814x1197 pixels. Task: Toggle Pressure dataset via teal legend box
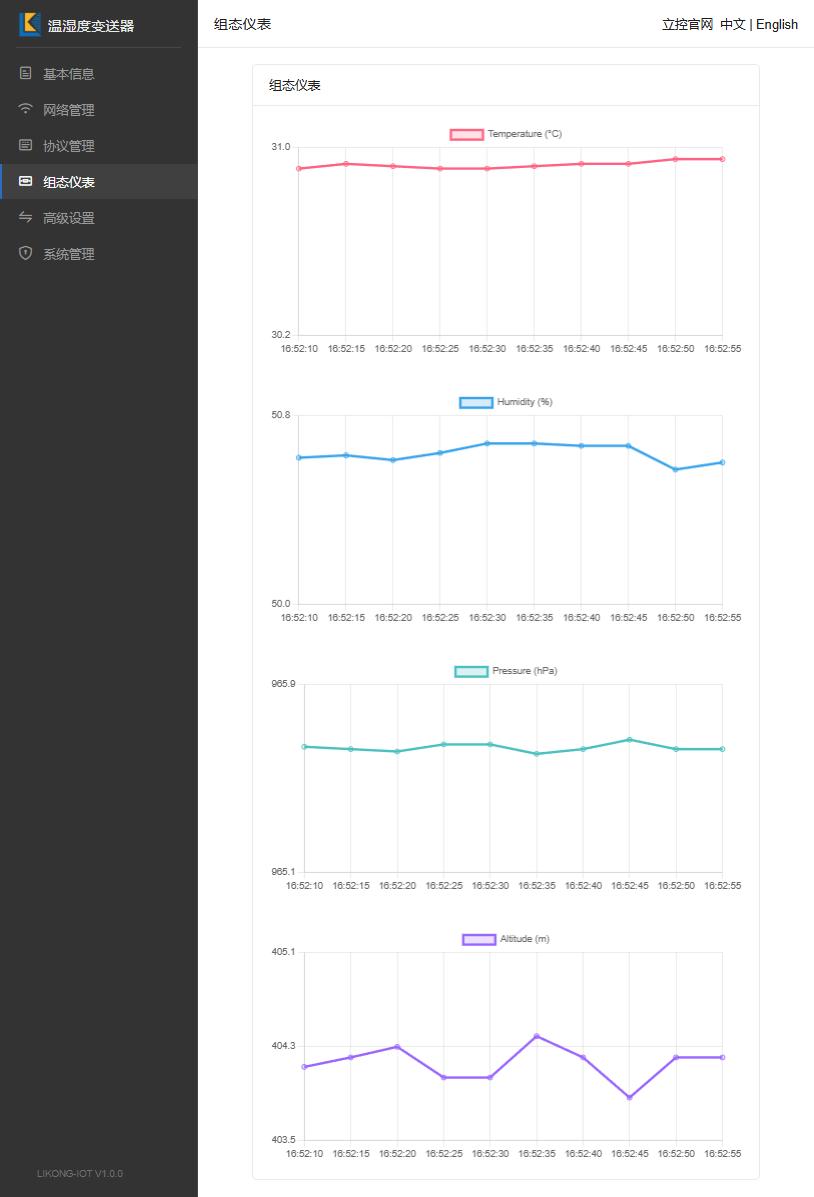[x=471, y=671]
